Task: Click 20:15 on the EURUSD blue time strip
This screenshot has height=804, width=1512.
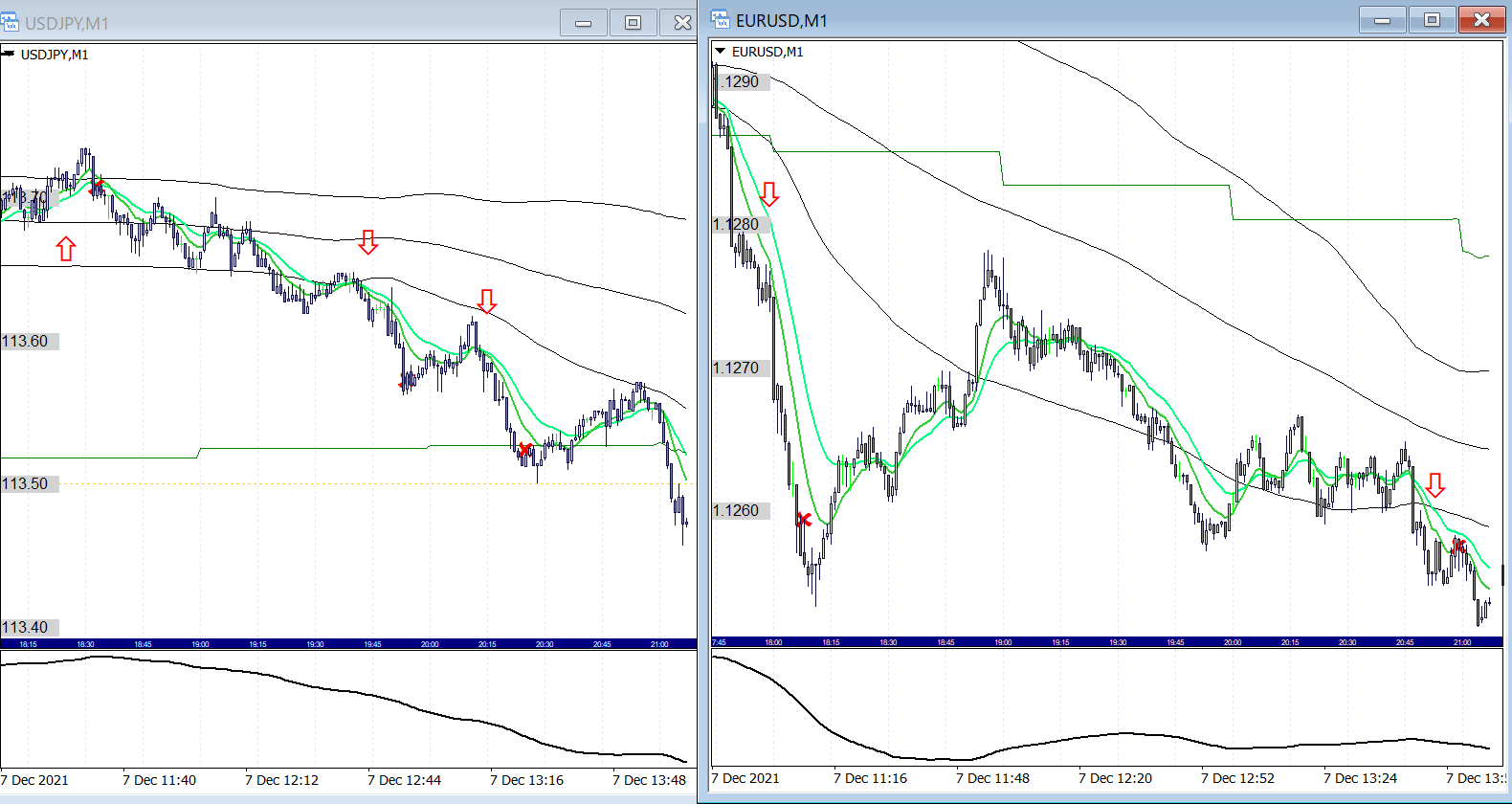Action: (1290, 643)
